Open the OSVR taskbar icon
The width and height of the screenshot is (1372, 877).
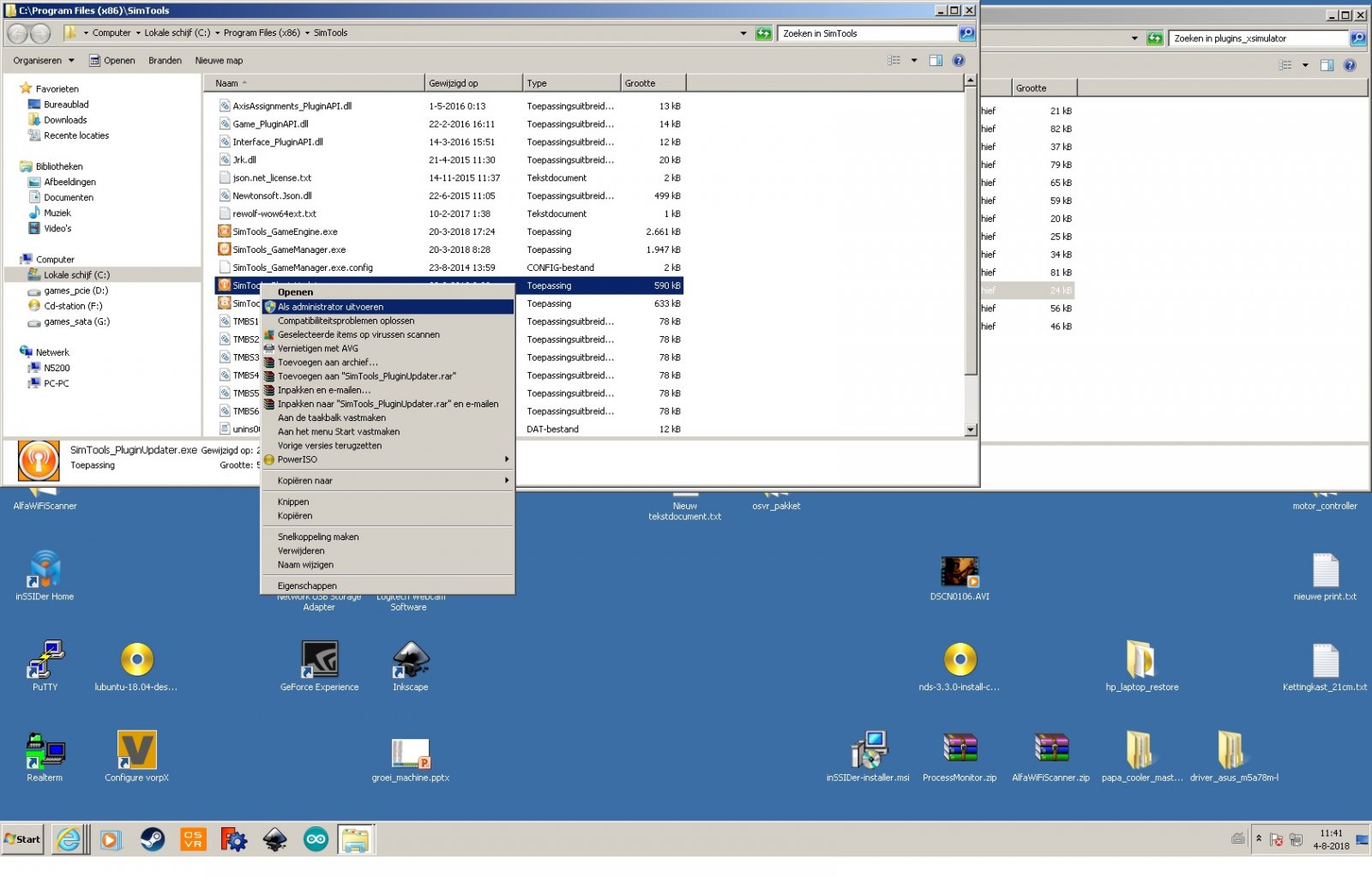pos(193,839)
